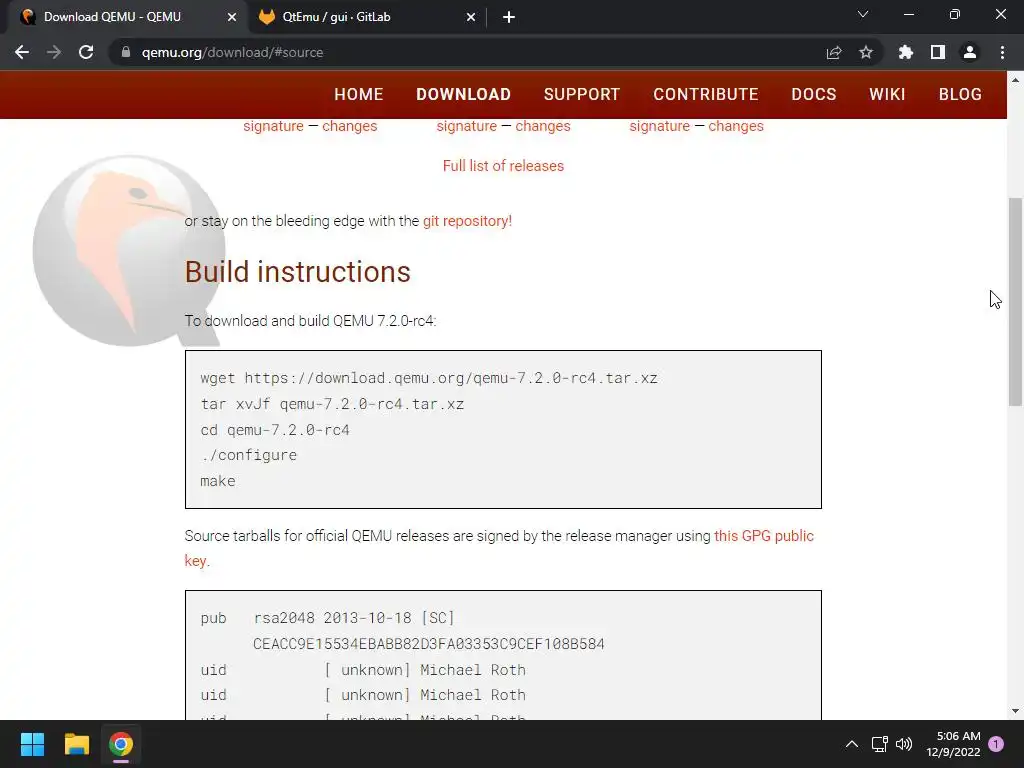Open the DOCS nav item
The width and height of the screenshot is (1024, 768).
point(814,94)
